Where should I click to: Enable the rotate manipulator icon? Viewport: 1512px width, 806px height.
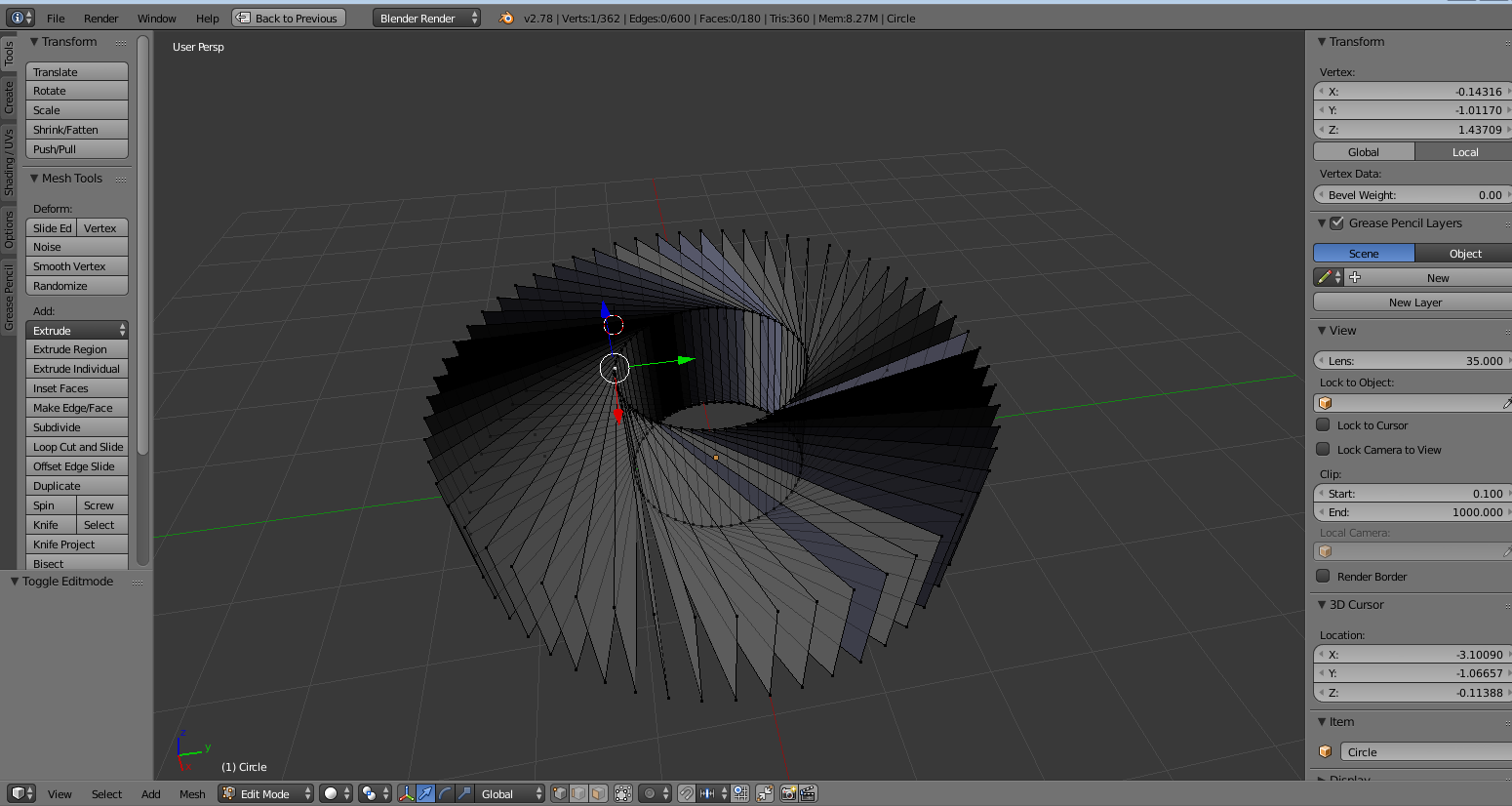[x=445, y=793]
